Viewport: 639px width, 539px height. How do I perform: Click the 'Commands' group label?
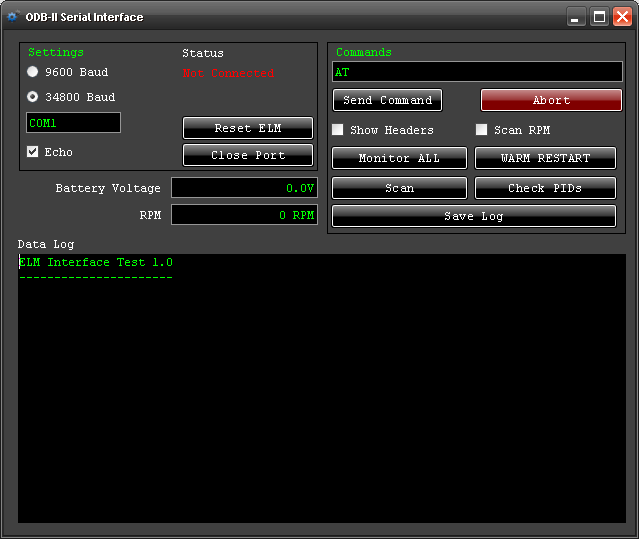364,52
